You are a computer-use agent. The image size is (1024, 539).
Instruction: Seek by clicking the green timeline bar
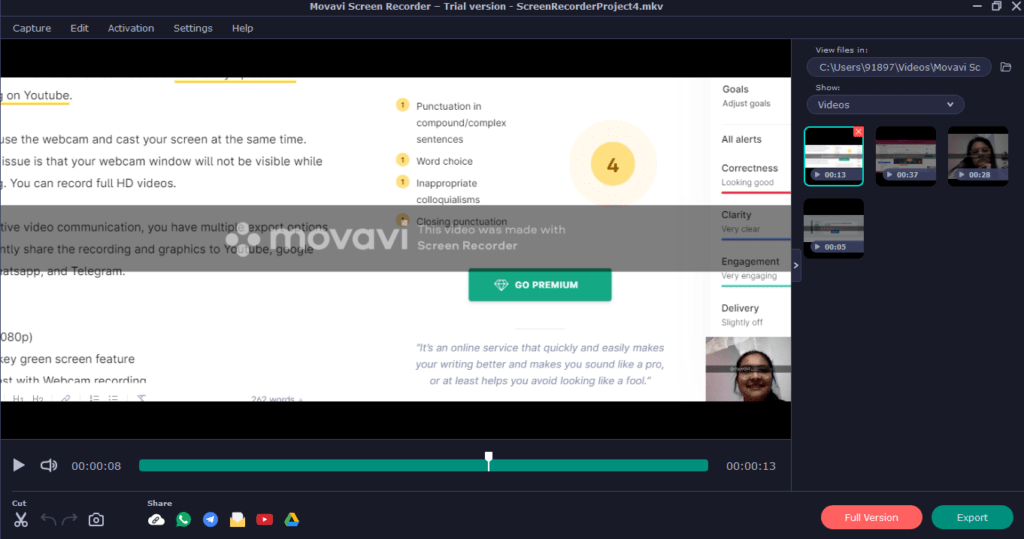pyautogui.click(x=423, y=466)
